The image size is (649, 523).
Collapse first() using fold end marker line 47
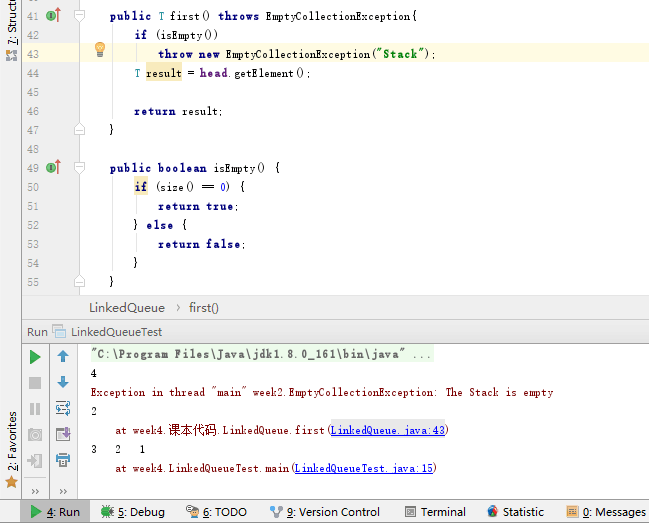[x=79, y=130]
